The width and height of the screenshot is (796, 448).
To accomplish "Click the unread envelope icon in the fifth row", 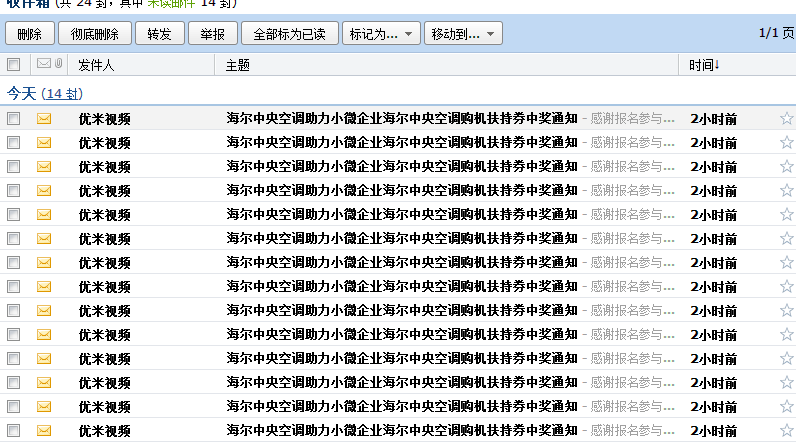I will [44, 214].
